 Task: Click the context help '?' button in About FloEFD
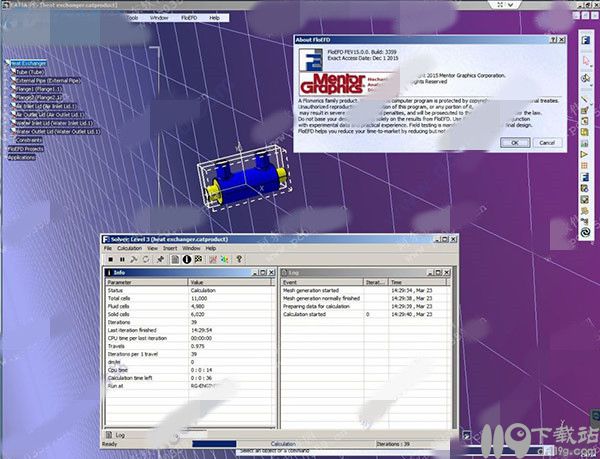[553, 40]
